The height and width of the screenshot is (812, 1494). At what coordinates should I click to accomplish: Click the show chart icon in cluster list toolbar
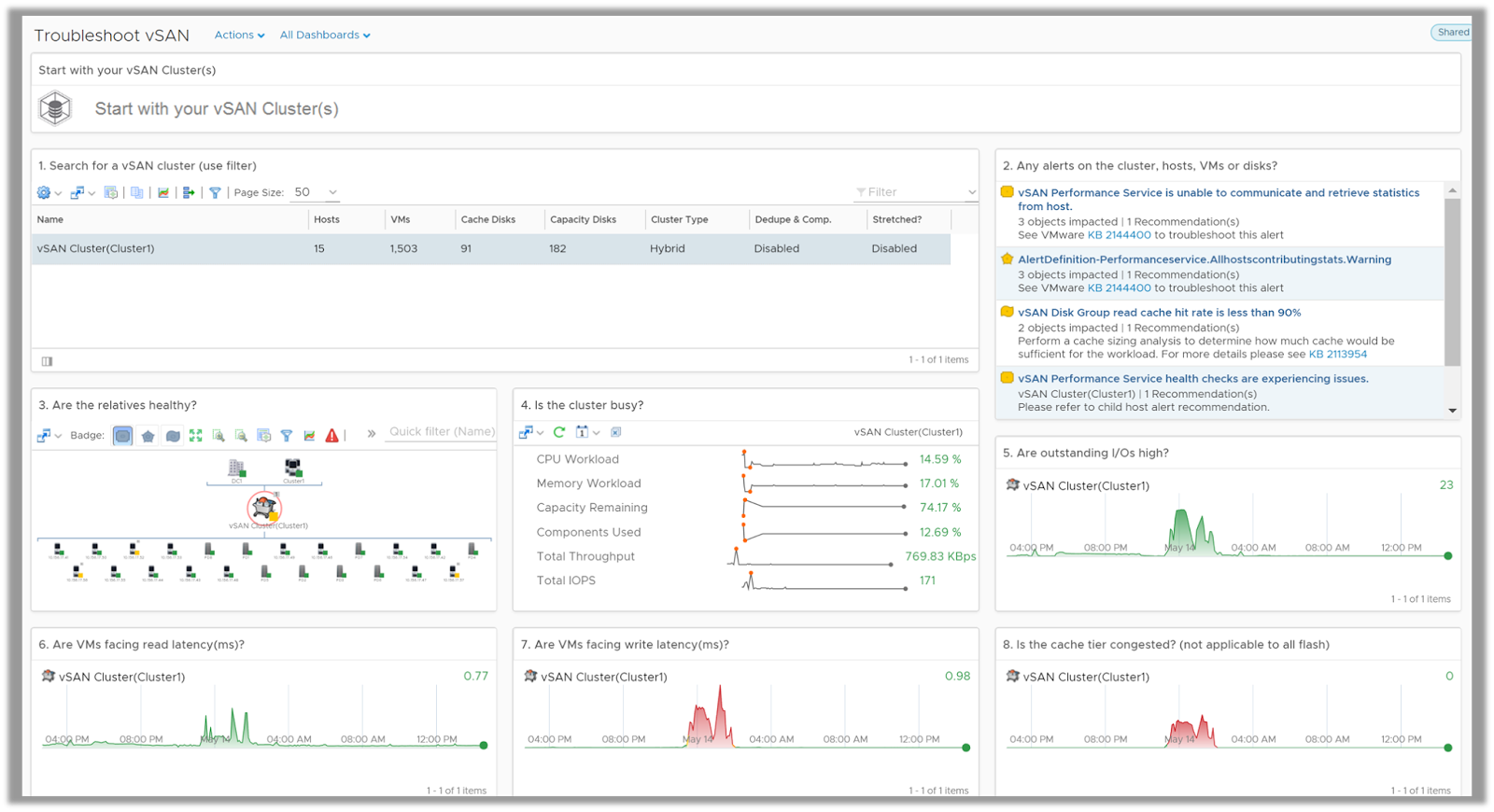tap(163, 192)
